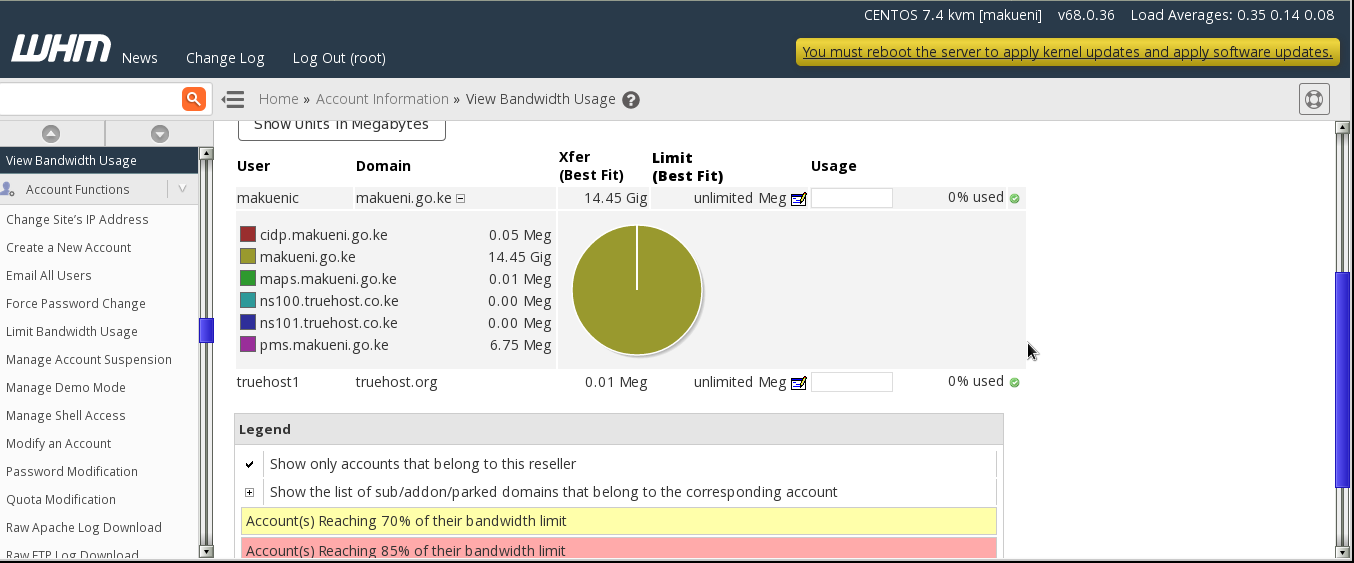
Task: Click Show Units In Megabytes button
Action: [x=341, y=125]
